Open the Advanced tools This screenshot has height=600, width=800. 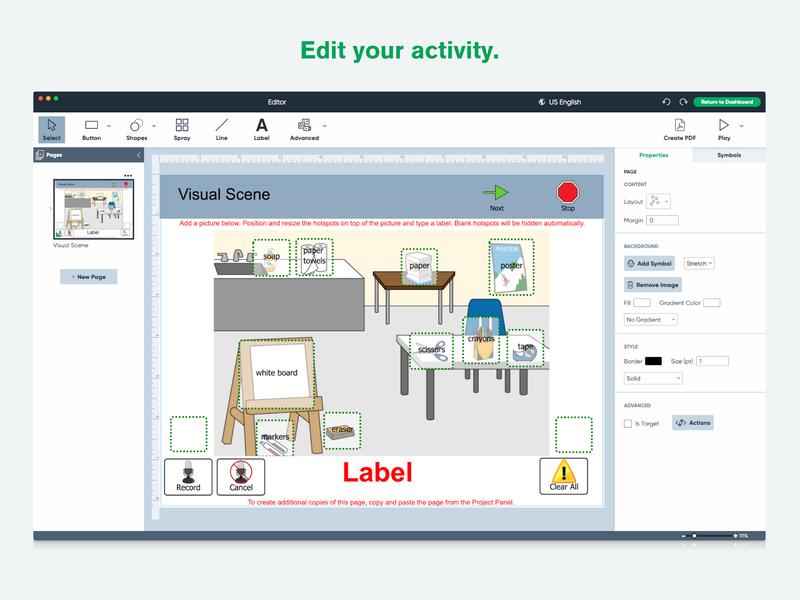tap(305, 130)
